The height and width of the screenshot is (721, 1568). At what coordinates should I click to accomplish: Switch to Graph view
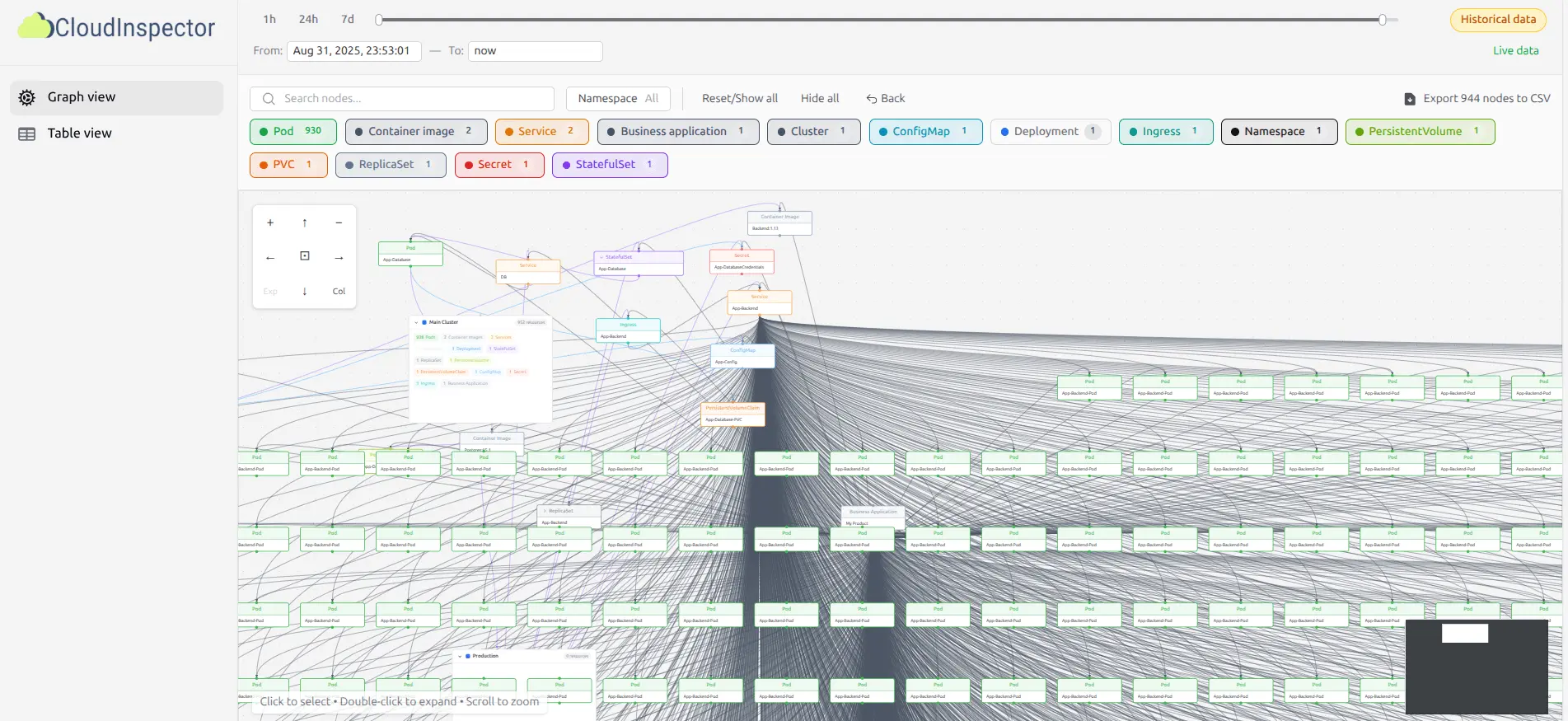117,97
